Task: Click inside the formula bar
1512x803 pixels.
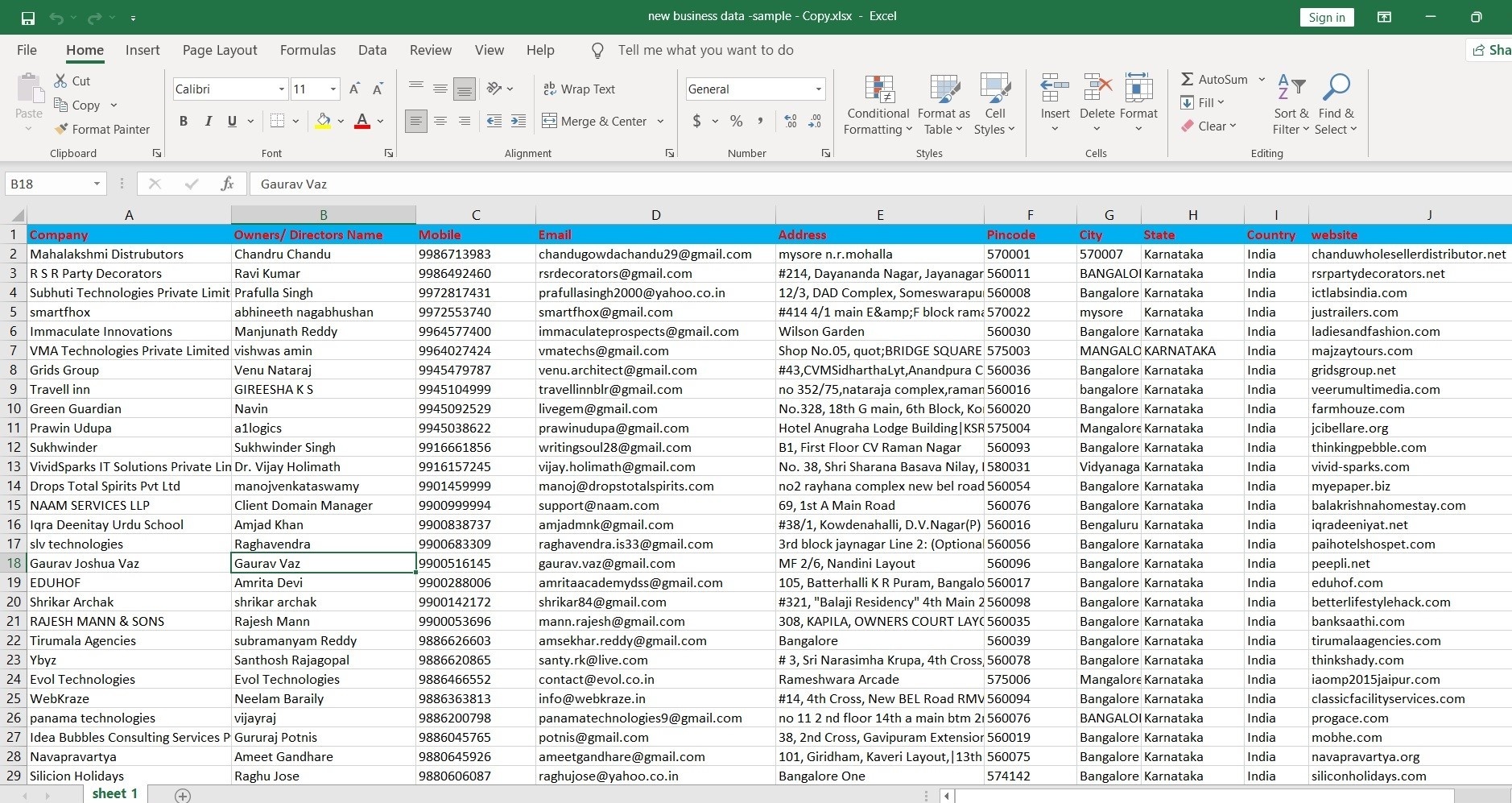Action: [564, 184]
